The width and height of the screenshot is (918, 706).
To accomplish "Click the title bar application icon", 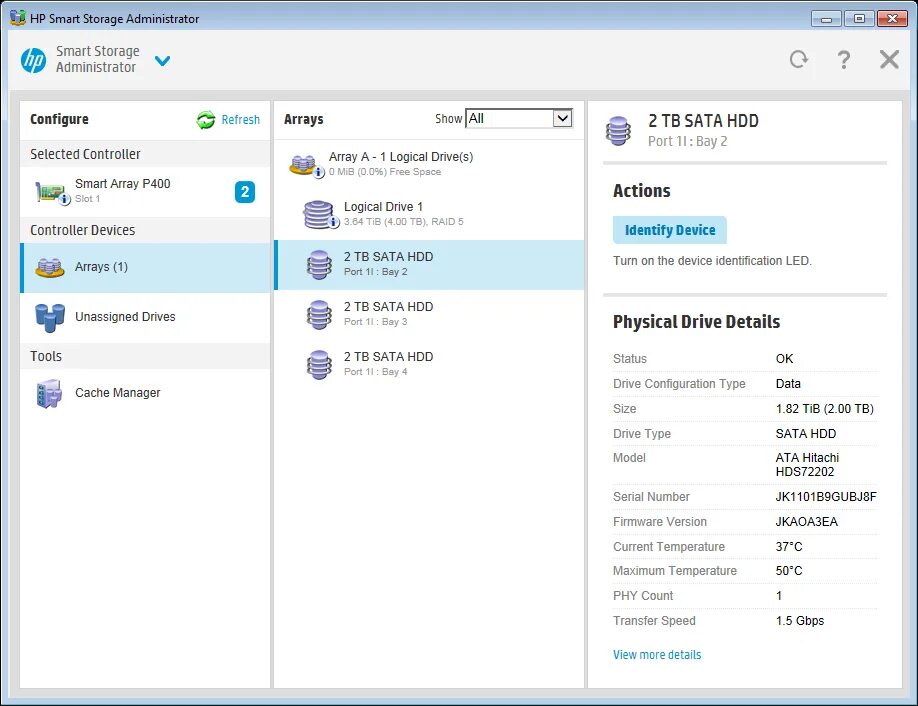I will 18,18.
